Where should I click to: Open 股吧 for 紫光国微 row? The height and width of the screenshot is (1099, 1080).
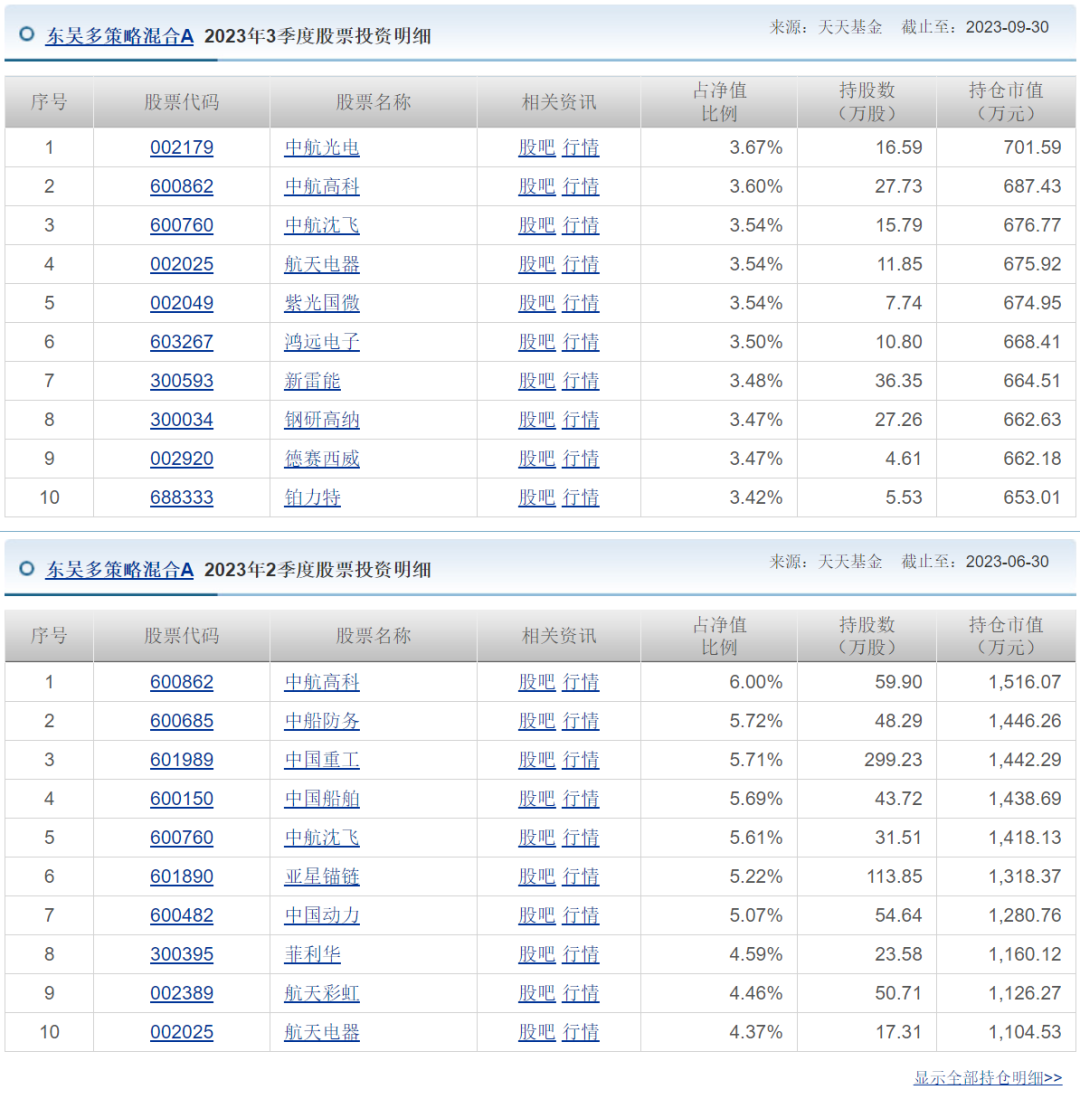pyautogui.click(x=536, y=303)
